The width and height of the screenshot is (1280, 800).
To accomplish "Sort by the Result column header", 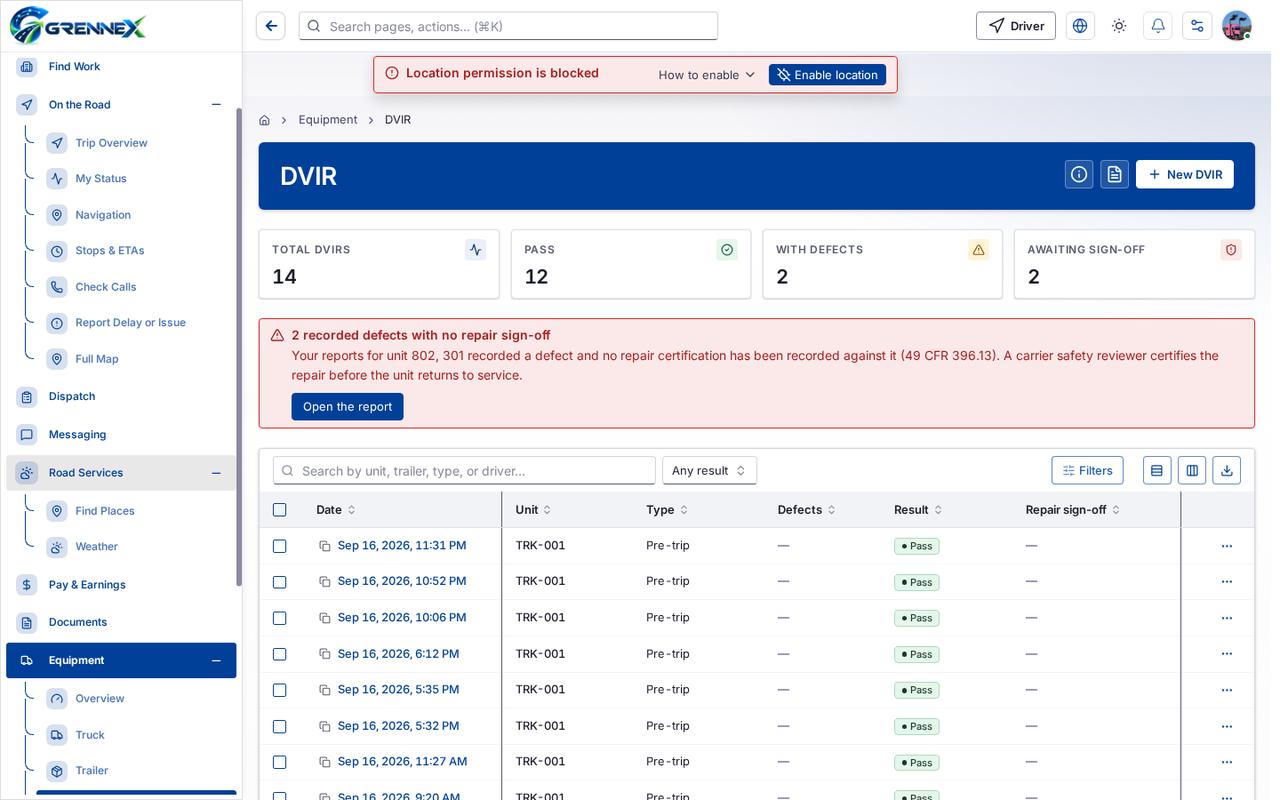I will pyautogui.click(x=918, y=510).
